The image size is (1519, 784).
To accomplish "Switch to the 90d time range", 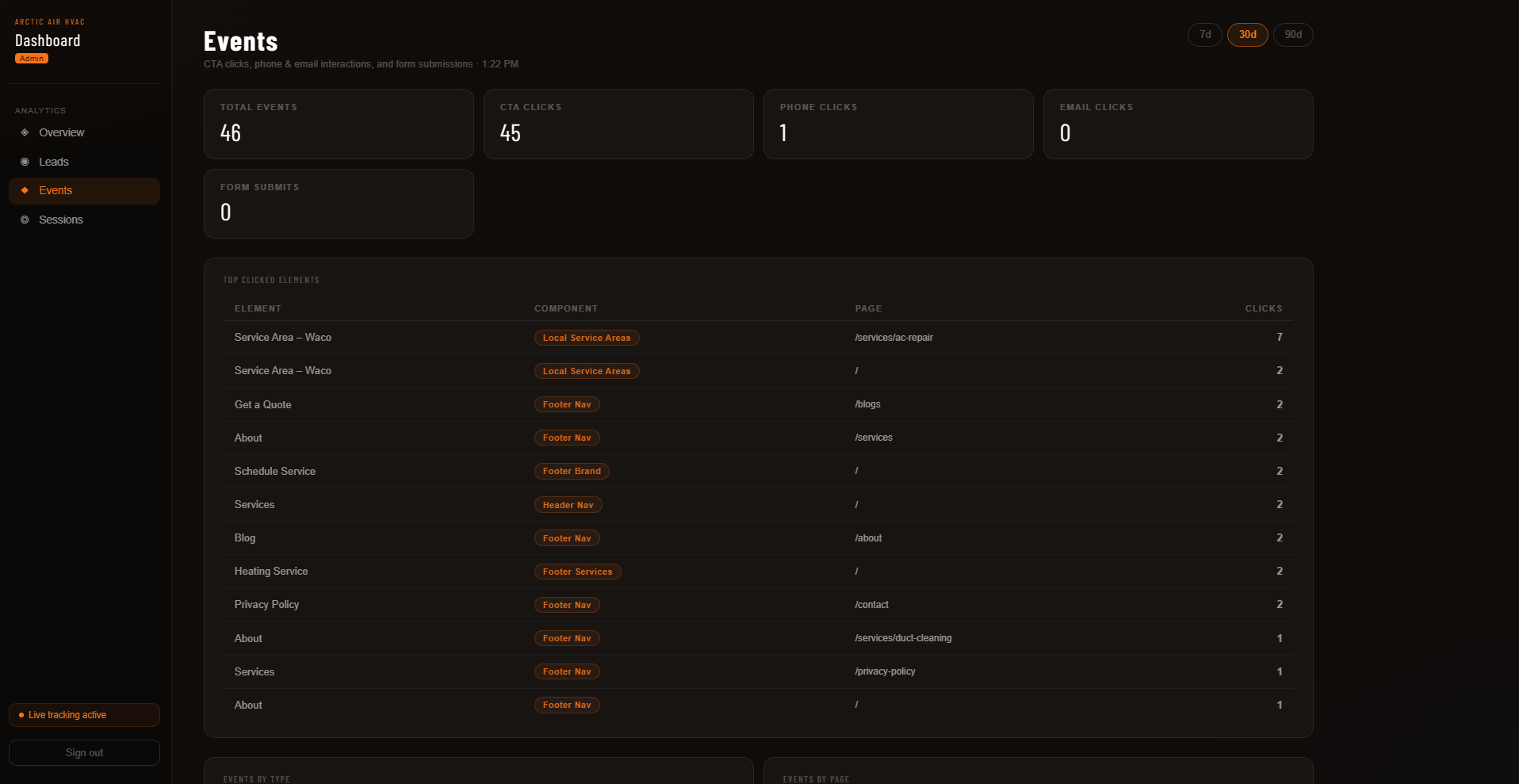I will coord(1292,35).
